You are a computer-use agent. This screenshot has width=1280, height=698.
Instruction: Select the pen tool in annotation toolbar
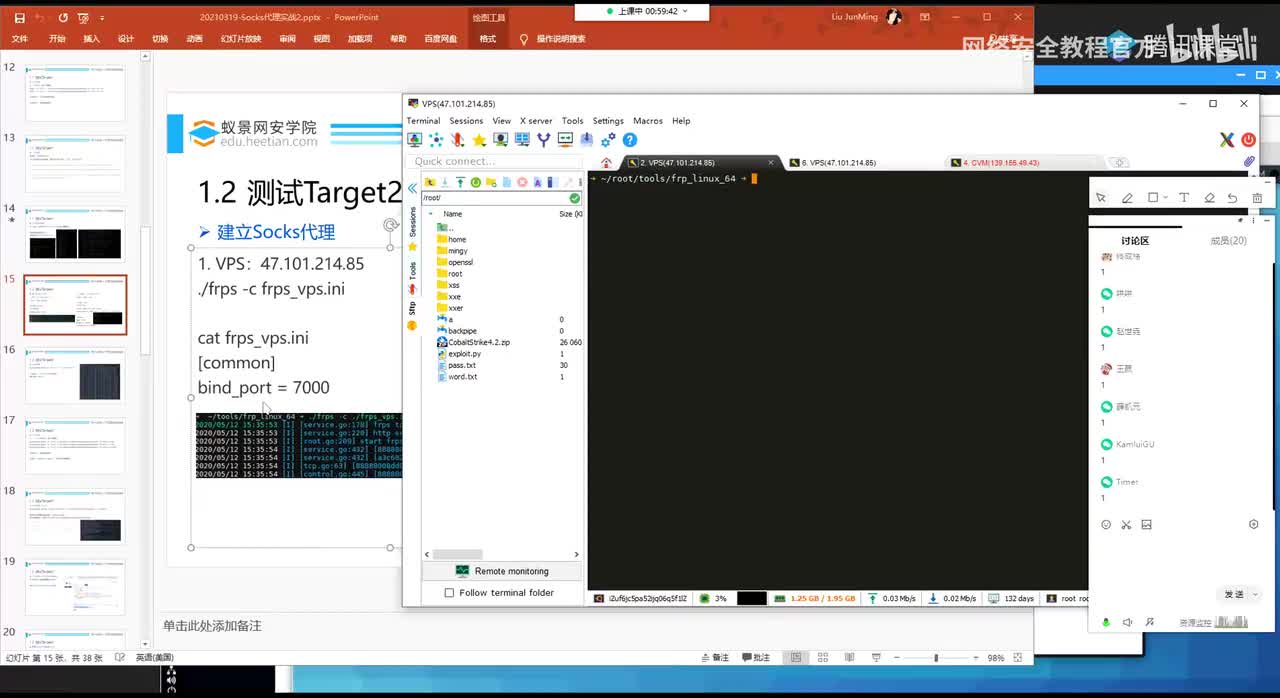(1127, 198)
